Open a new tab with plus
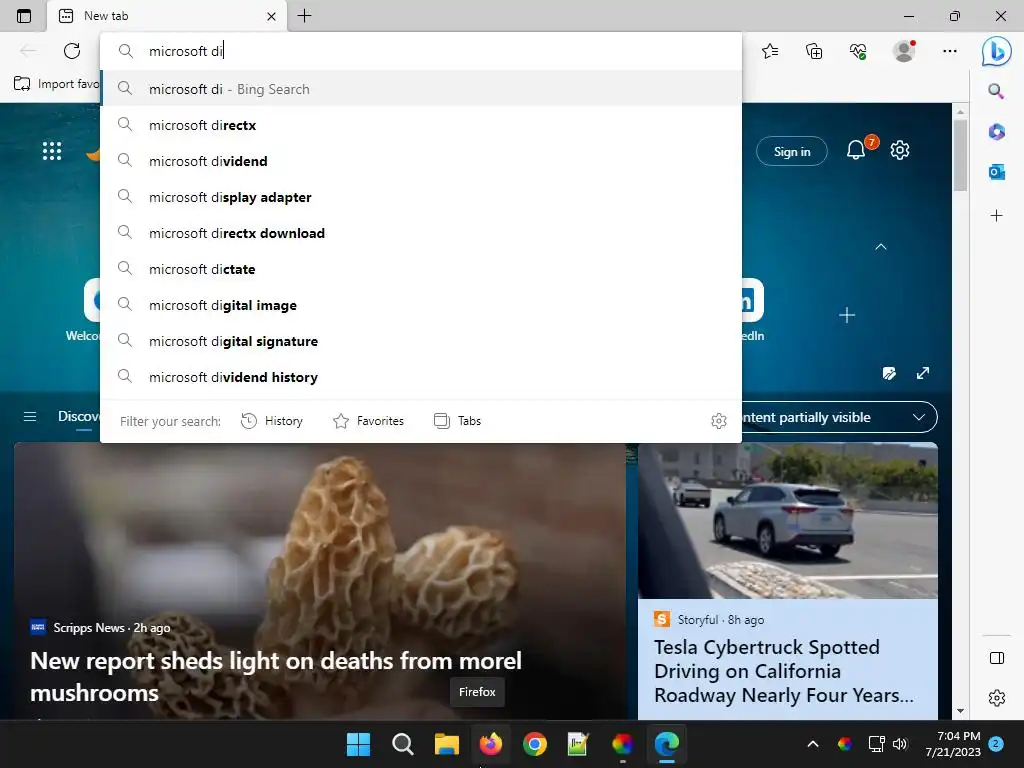The image size is (1024, 768). (304, 16)
